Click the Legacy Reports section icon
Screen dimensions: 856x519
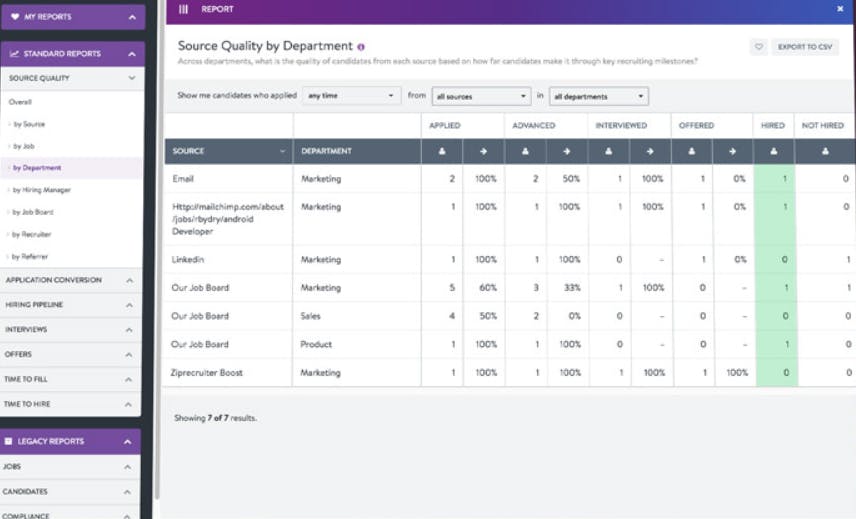tap(8, 441)
